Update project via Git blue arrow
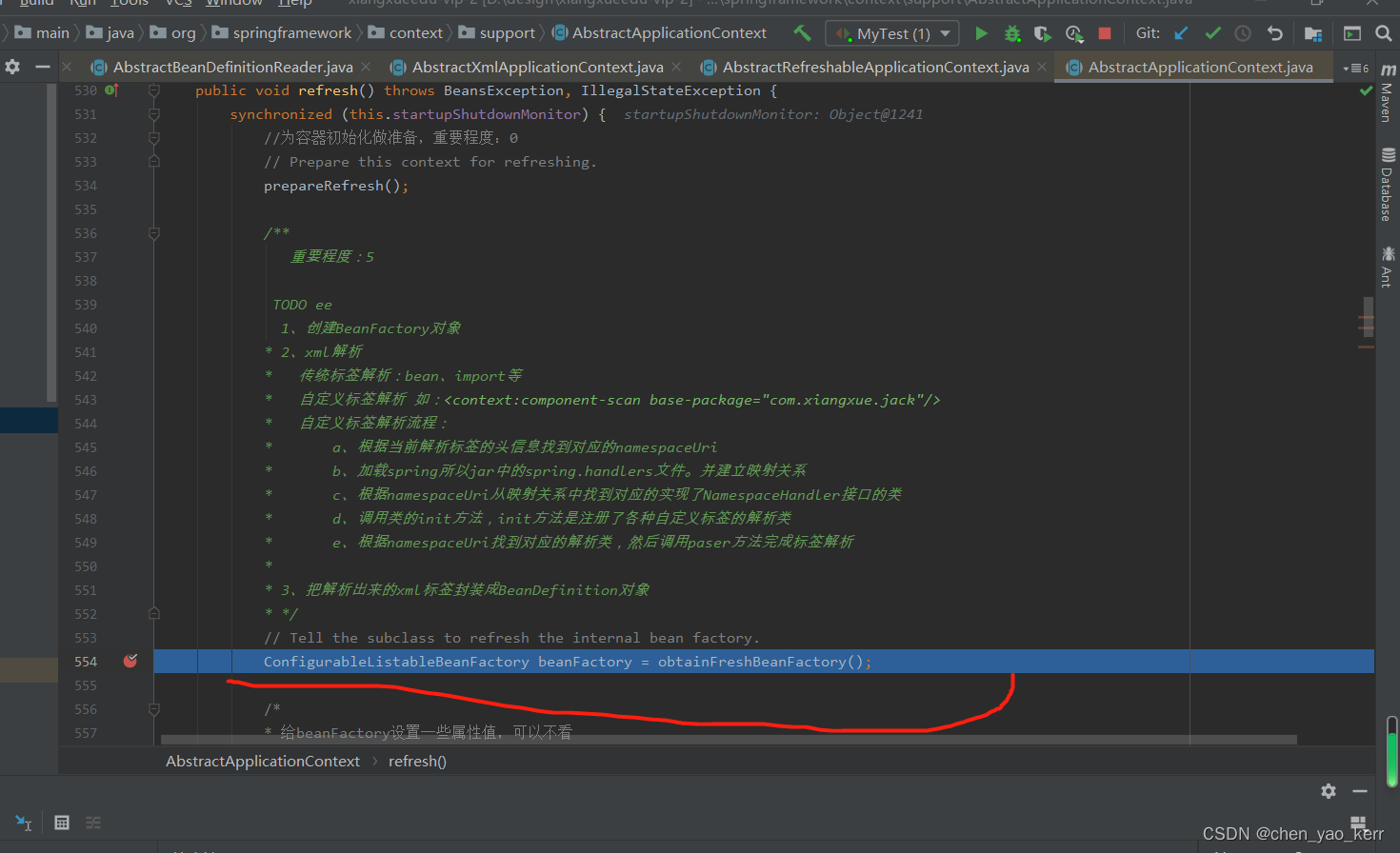 (1181, 33)
